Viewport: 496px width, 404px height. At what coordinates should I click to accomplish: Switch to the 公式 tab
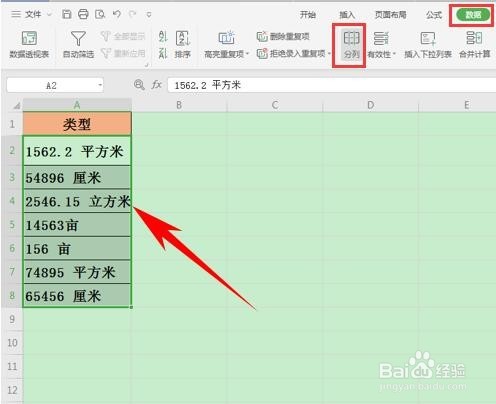(x=434, y=14)
